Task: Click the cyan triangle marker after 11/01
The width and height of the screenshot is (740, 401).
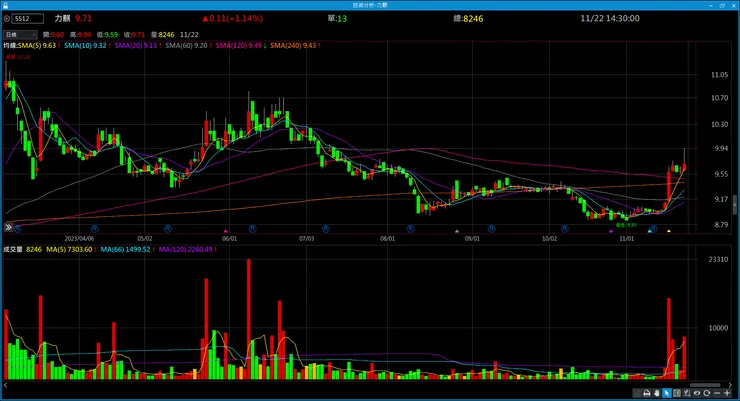Action: (x=649, y=231)
